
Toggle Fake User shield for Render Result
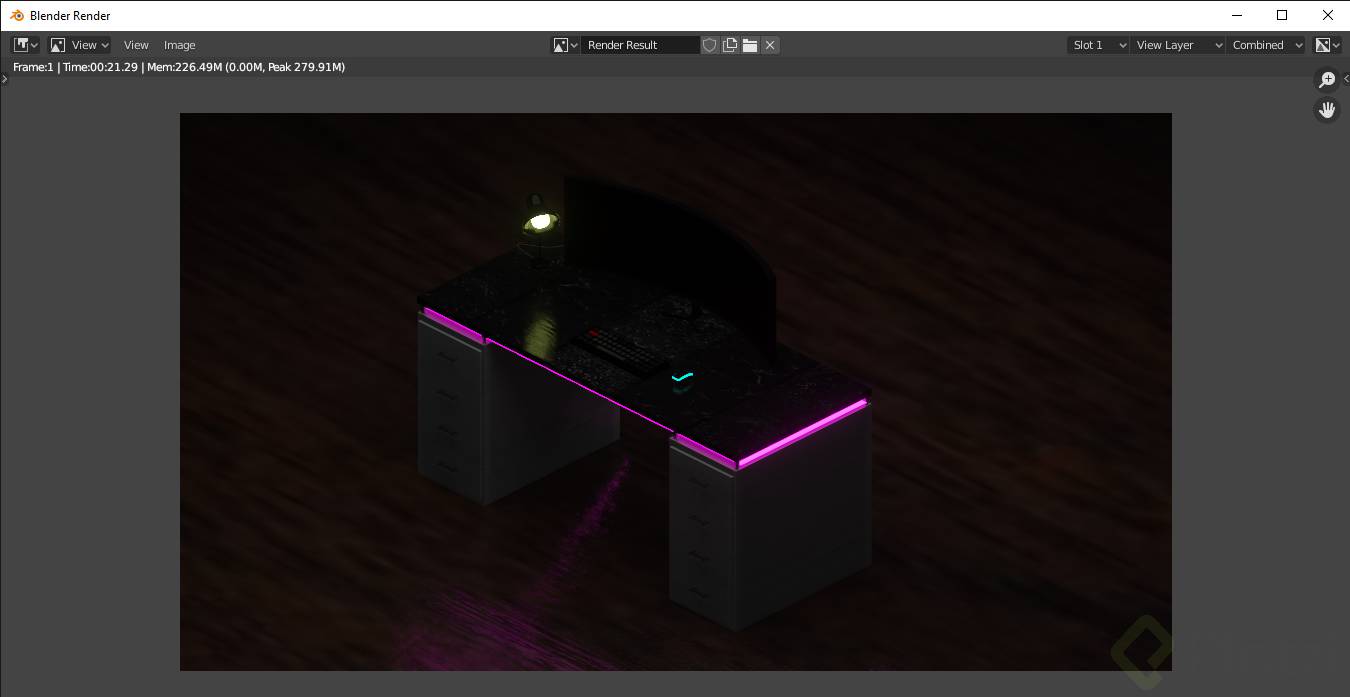(x=710, y=44)
